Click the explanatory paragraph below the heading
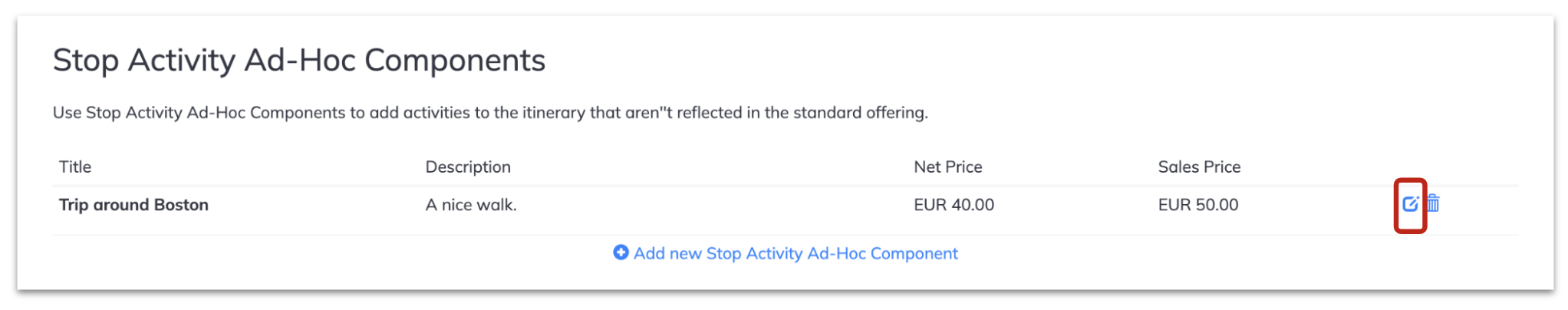This screenshot has width=1568, height=310. (x=490, y=113)
